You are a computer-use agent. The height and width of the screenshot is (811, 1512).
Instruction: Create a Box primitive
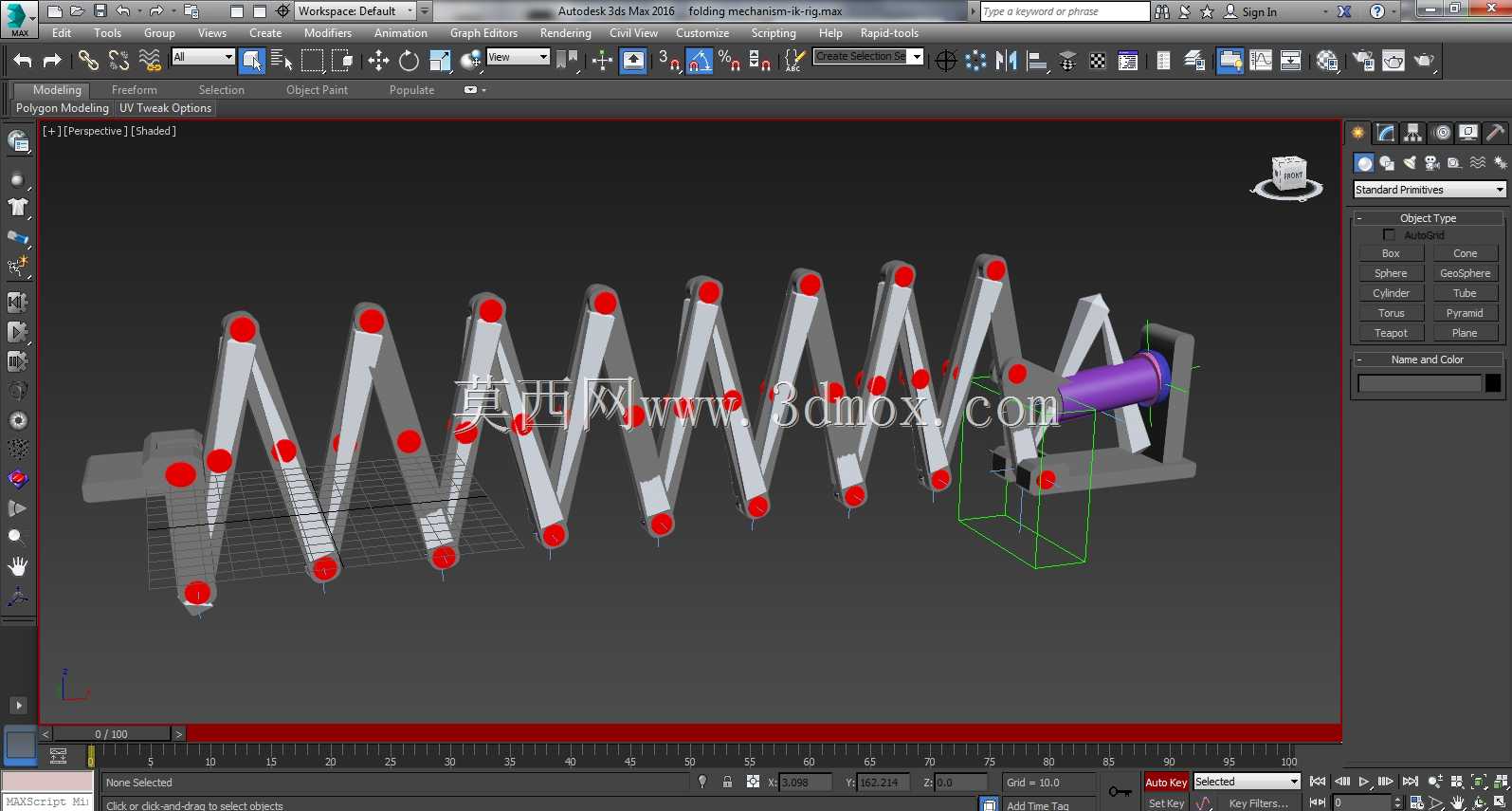click(x=1391, y=253)
